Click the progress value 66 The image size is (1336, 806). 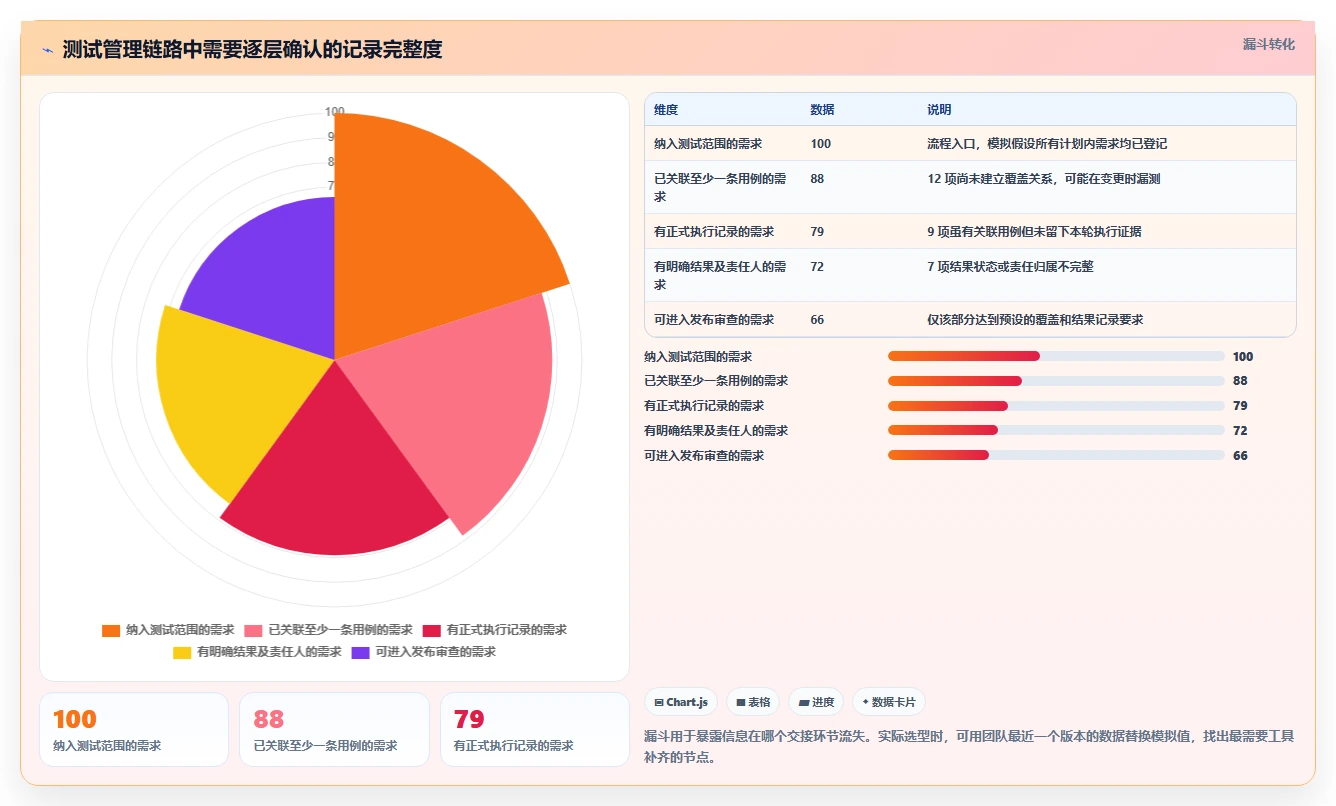tap(1240, 455)
